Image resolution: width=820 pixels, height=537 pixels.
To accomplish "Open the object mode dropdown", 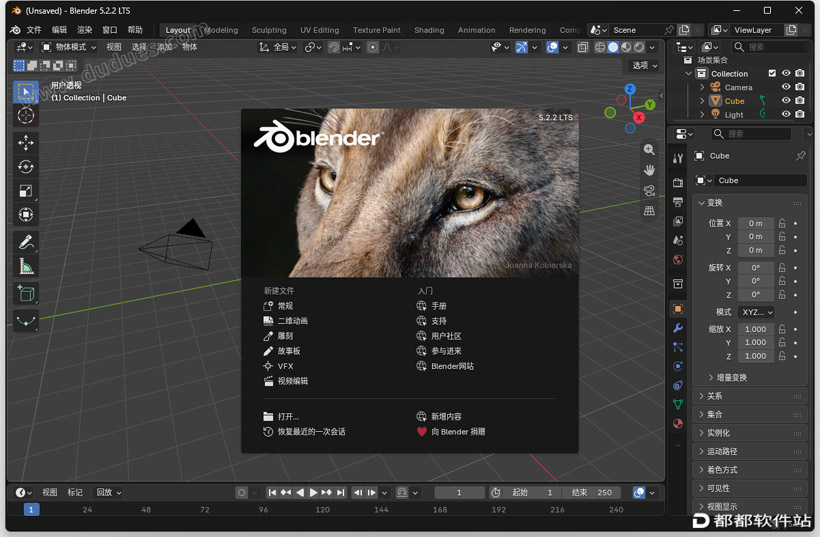I will [69, 47].
